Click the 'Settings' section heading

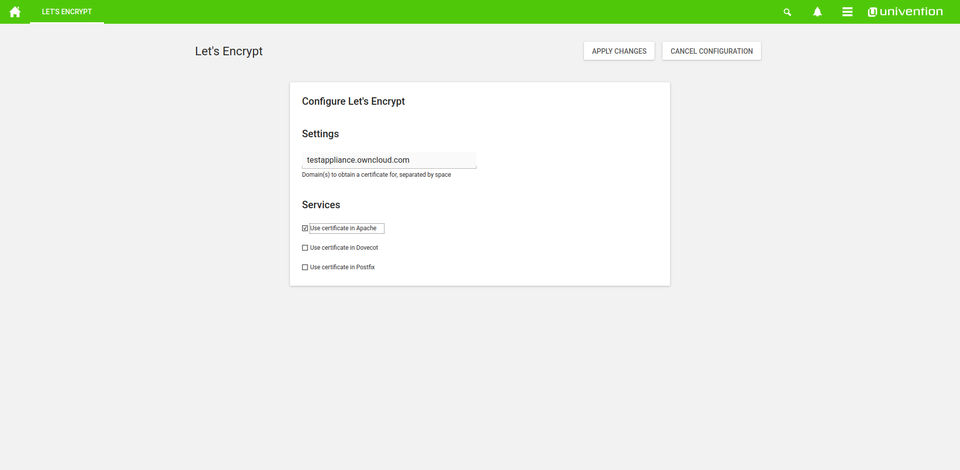(x=320, y=134)
